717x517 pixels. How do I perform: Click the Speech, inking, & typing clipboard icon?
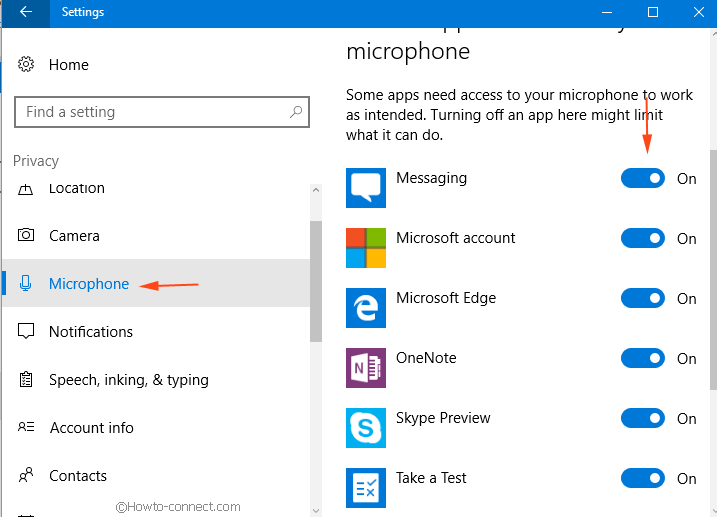(x=26, y=379)
